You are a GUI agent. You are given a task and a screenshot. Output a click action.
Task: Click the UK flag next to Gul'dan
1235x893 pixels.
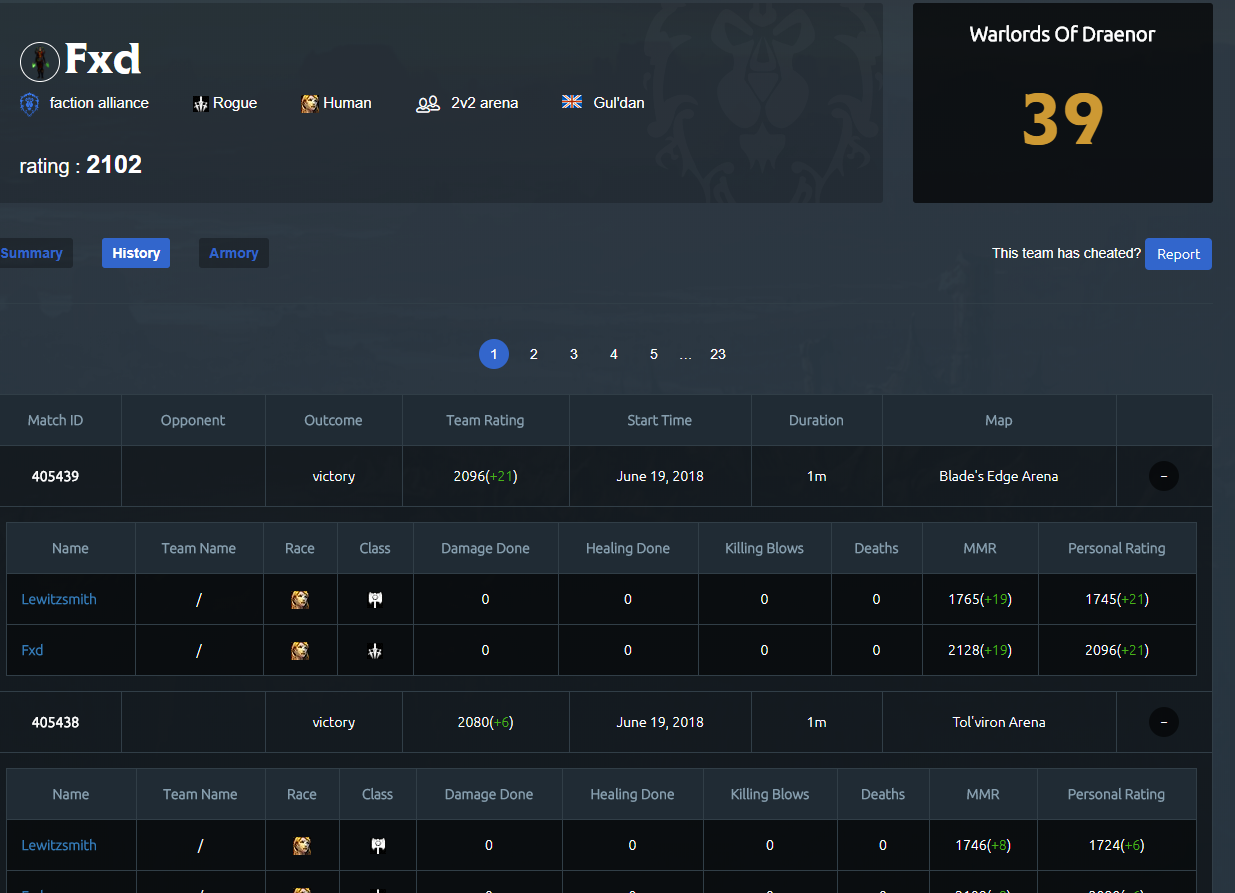572,102
